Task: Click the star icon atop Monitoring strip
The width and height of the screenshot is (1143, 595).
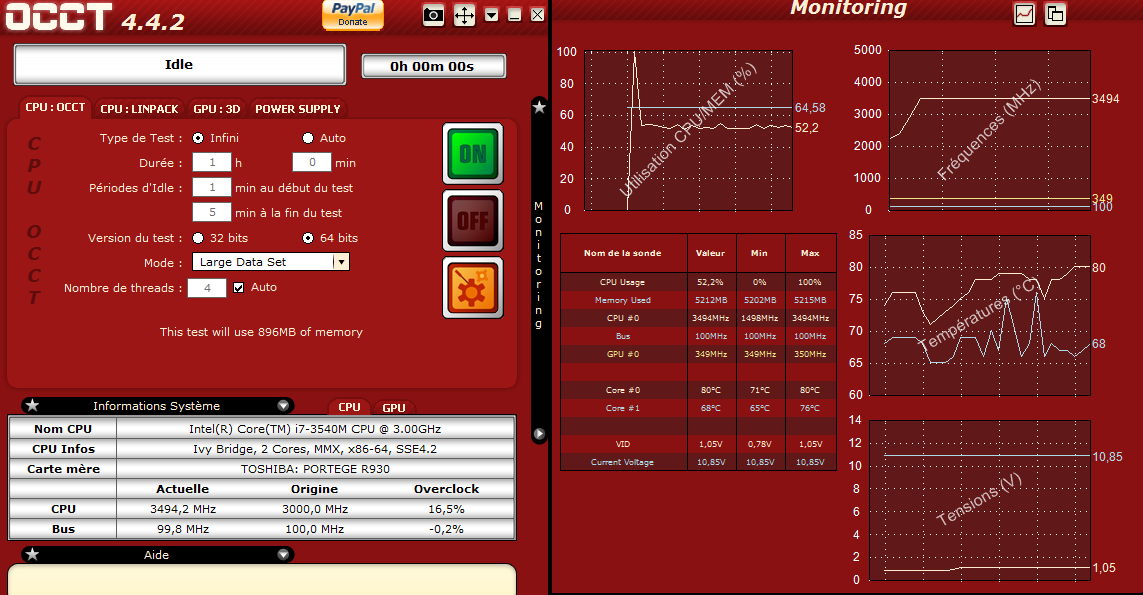Action: (x=539, y=107)
